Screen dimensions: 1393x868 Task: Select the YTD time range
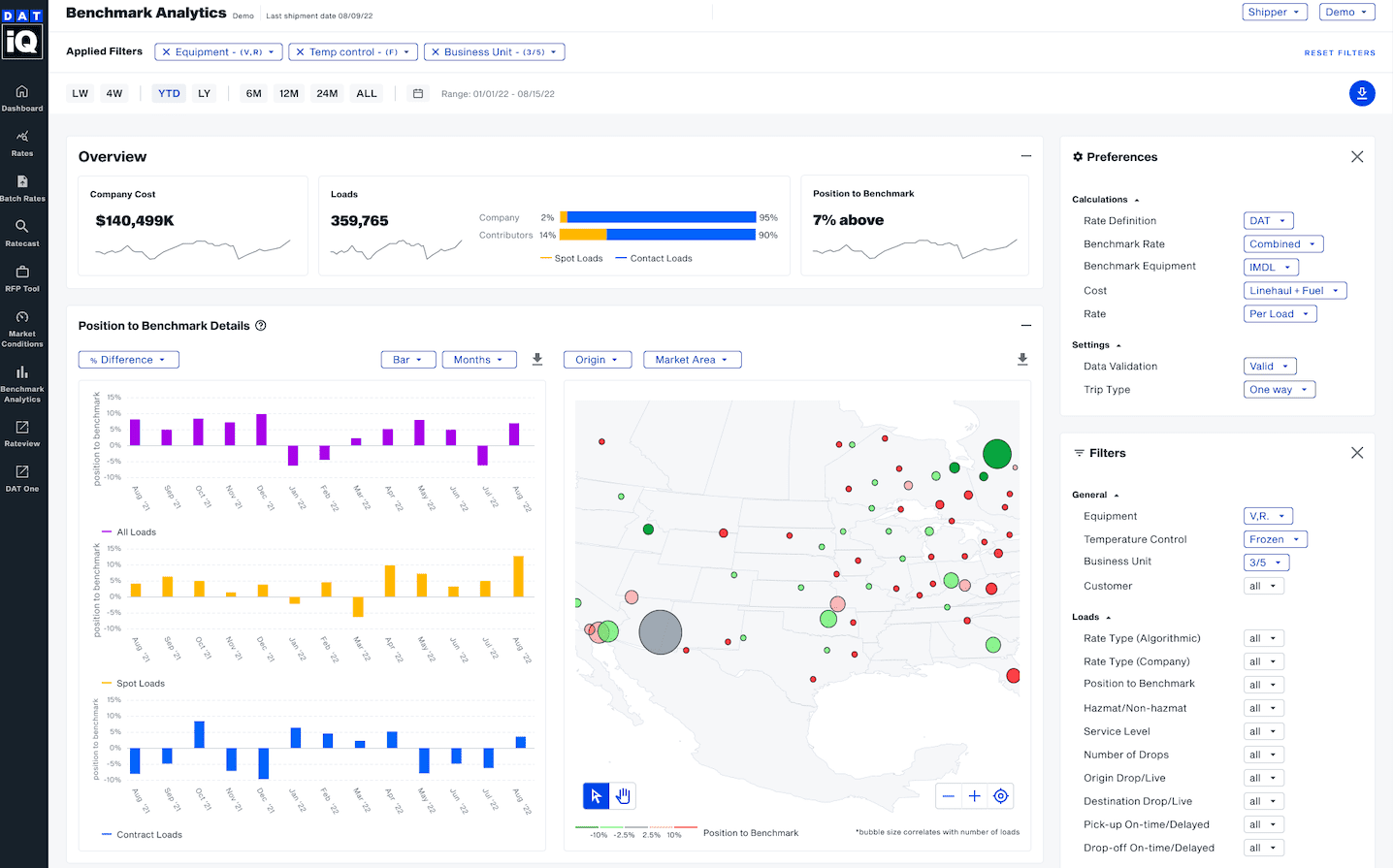click(x=169, y=94)
